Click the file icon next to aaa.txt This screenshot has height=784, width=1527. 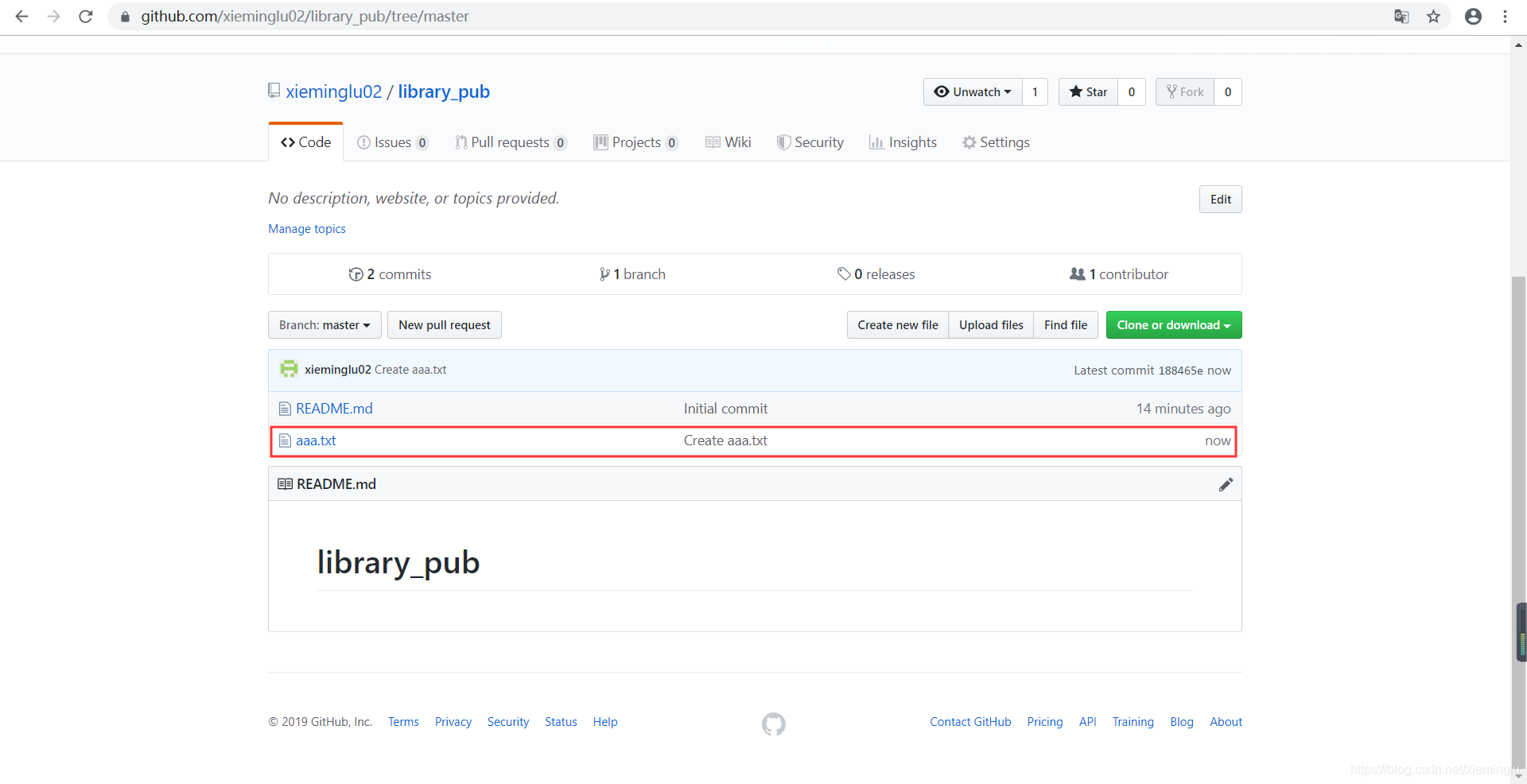[285, 441]
